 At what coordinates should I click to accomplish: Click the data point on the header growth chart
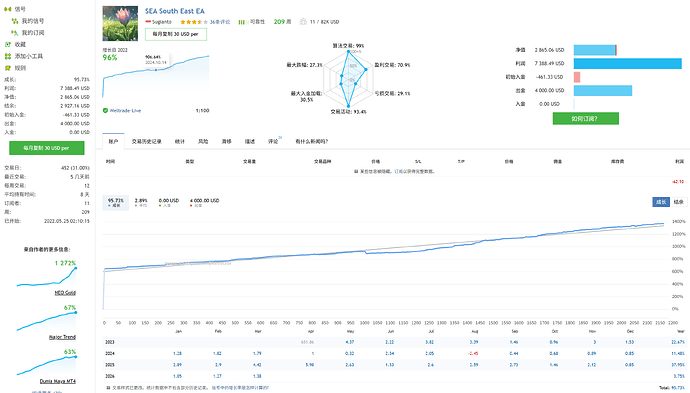(156, 70)
